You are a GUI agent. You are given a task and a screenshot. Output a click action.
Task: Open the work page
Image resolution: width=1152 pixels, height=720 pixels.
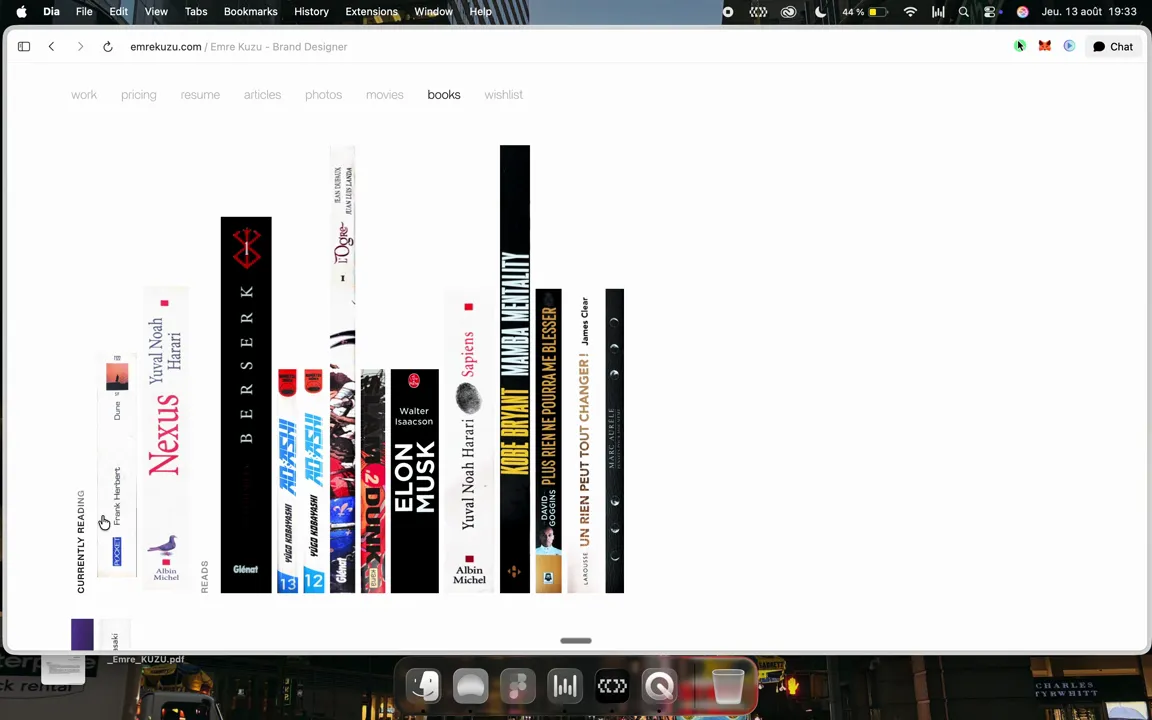(84, 95)
